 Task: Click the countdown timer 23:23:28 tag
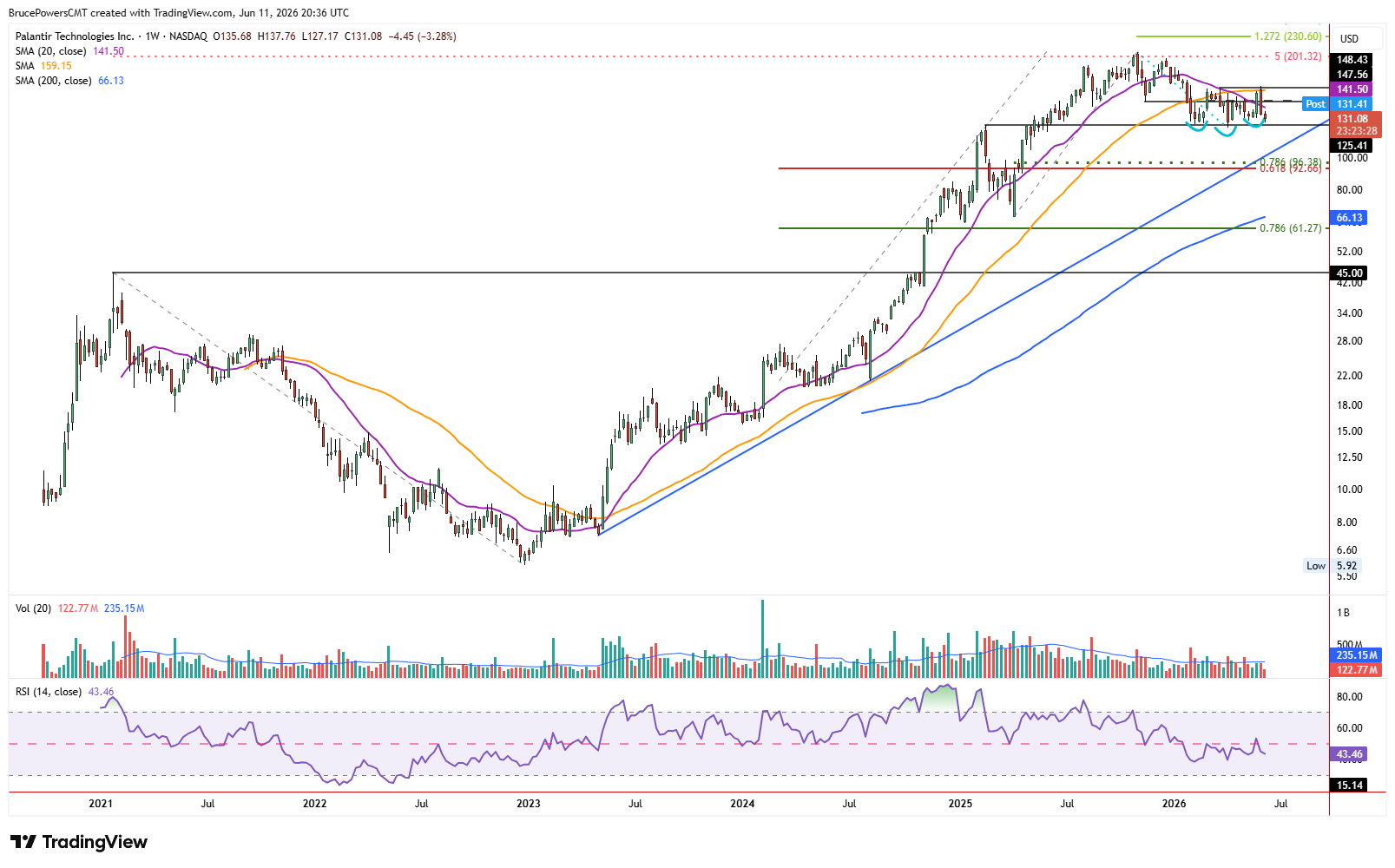point(1356,131)
